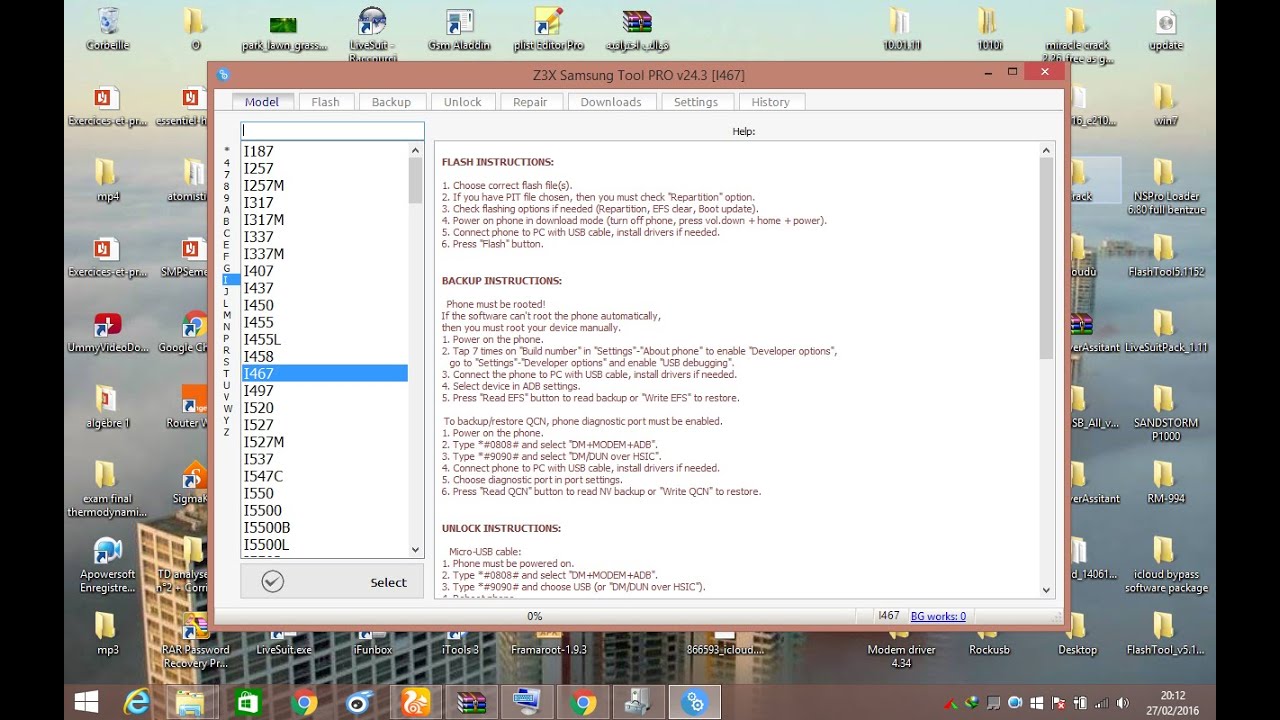Select model I187 in the list
The height and width of the screenshot is (720, 1280).
pos(324,152)
